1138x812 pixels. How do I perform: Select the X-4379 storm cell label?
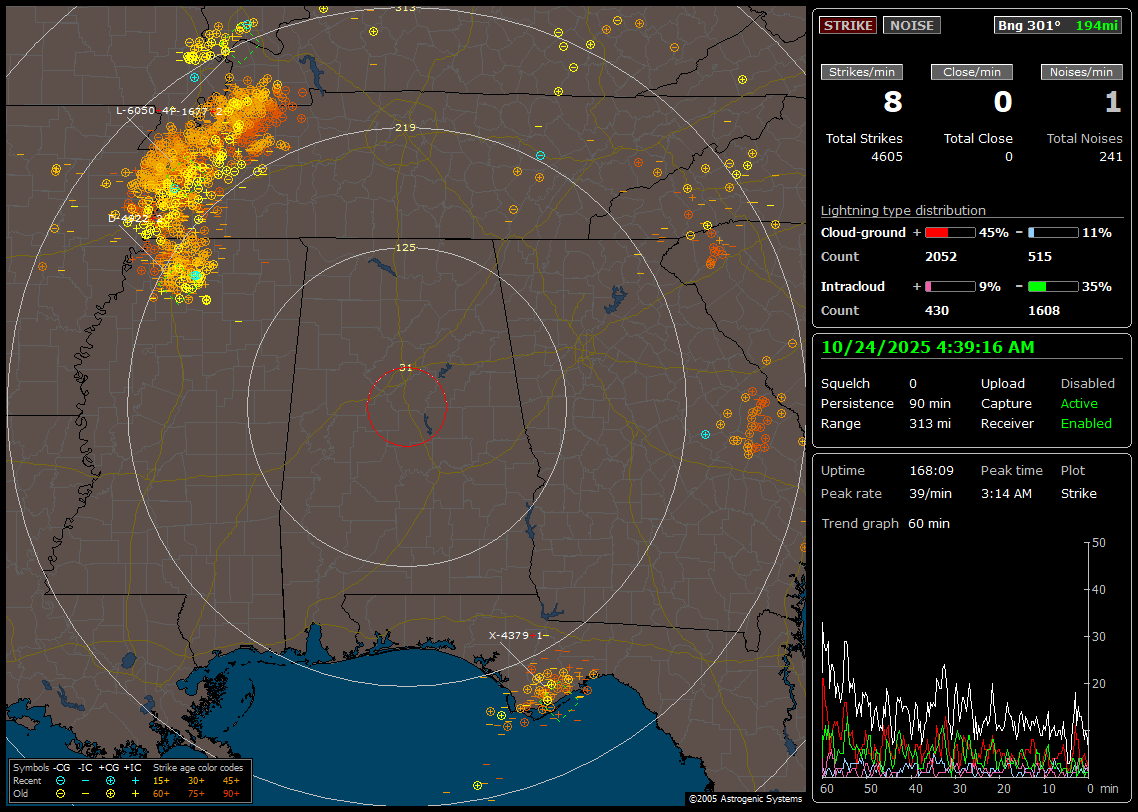point(508,635)
